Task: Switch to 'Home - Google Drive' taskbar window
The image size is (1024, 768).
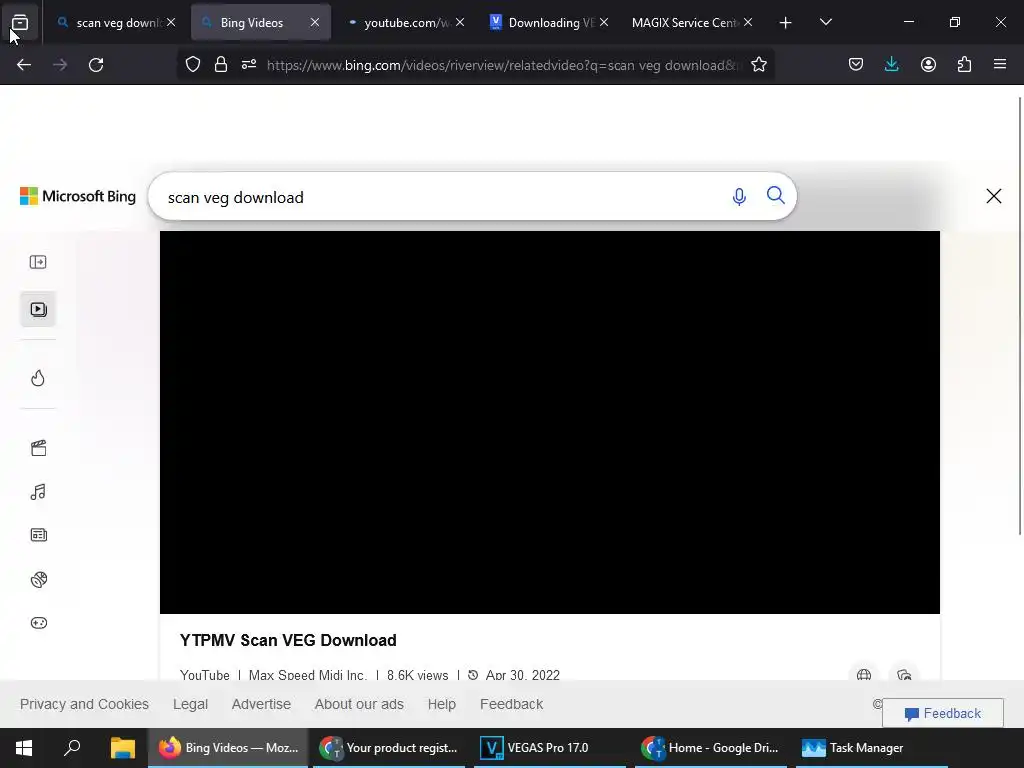Action: [x=711, y=748]
